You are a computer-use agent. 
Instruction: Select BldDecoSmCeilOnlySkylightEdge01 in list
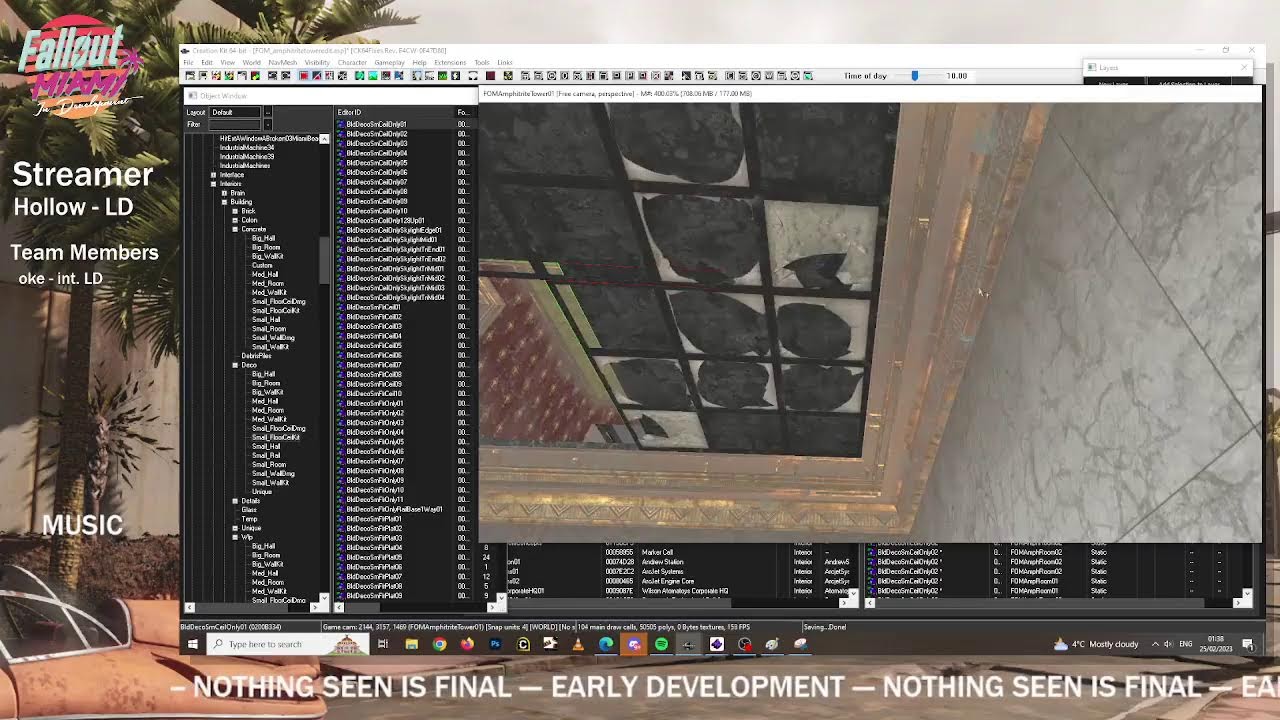393,230
